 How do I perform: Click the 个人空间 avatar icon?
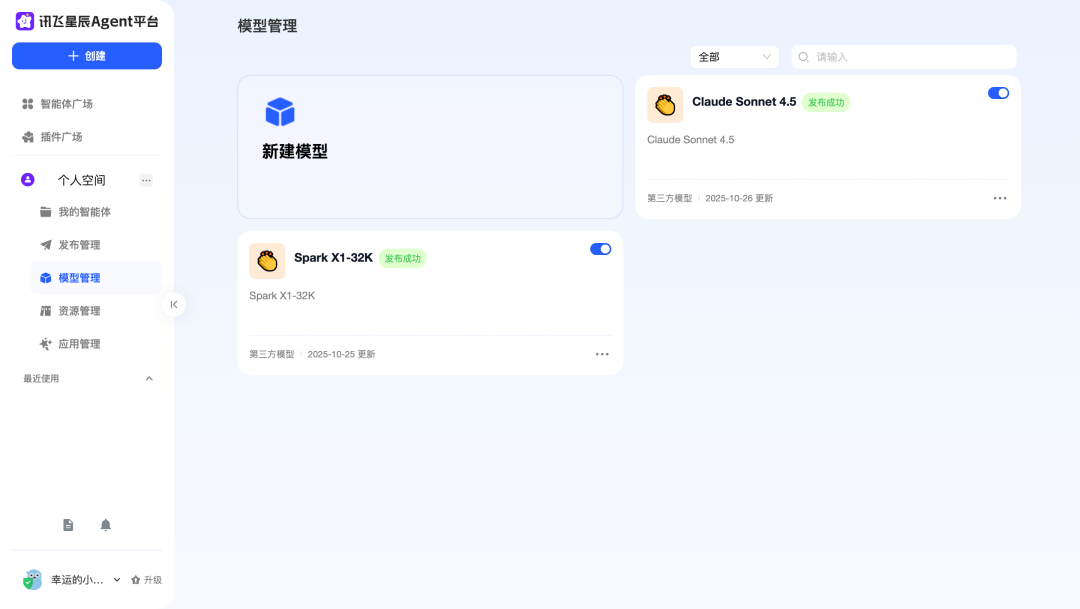pos(28,180)
